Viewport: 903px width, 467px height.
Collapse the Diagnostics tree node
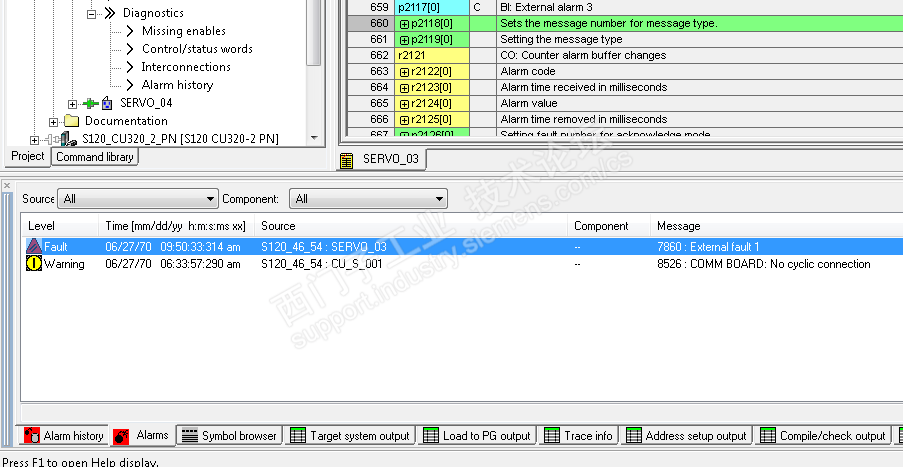pos(91,14)
